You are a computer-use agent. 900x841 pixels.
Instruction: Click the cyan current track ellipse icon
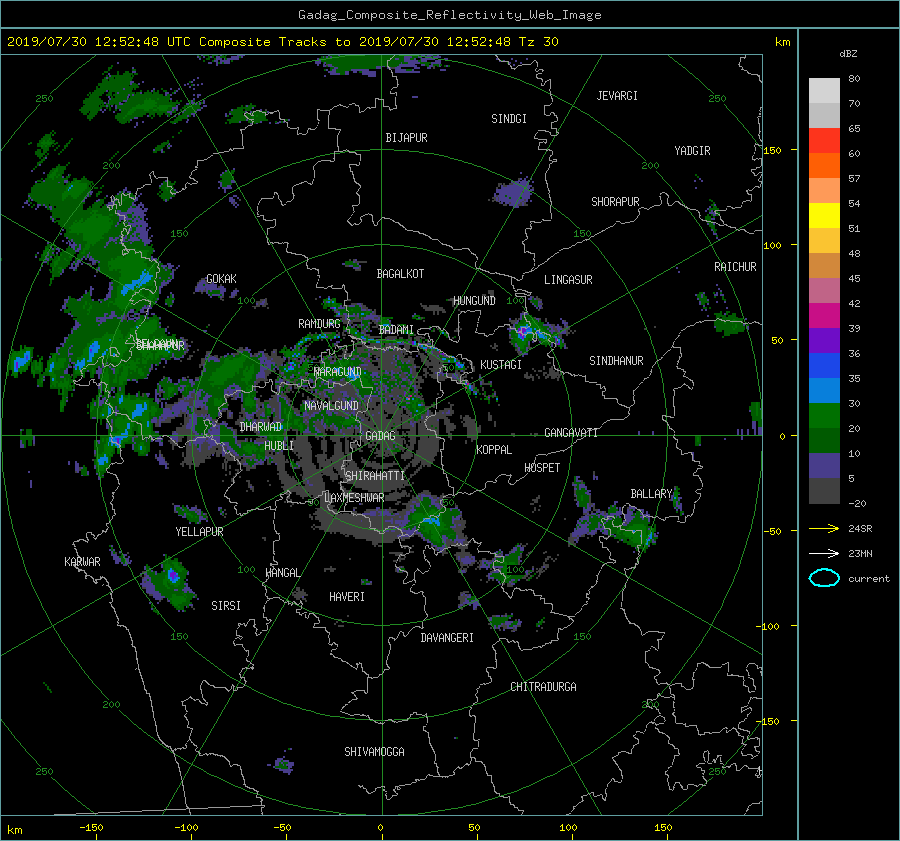pos(824,578)
